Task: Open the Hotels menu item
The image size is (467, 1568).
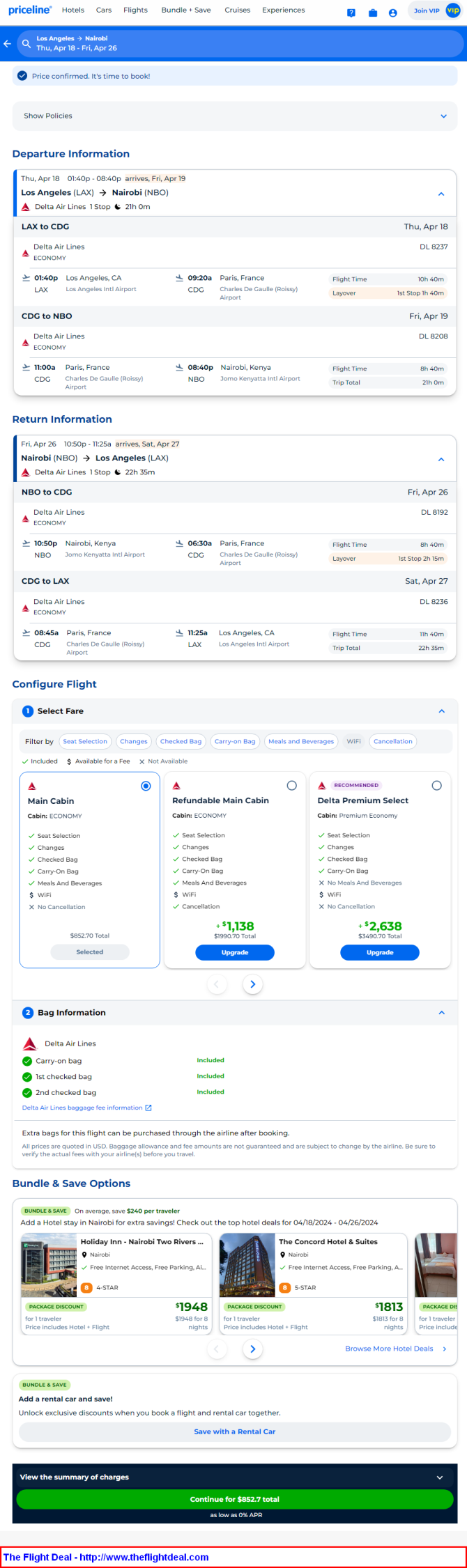Action: click(73, 10)
